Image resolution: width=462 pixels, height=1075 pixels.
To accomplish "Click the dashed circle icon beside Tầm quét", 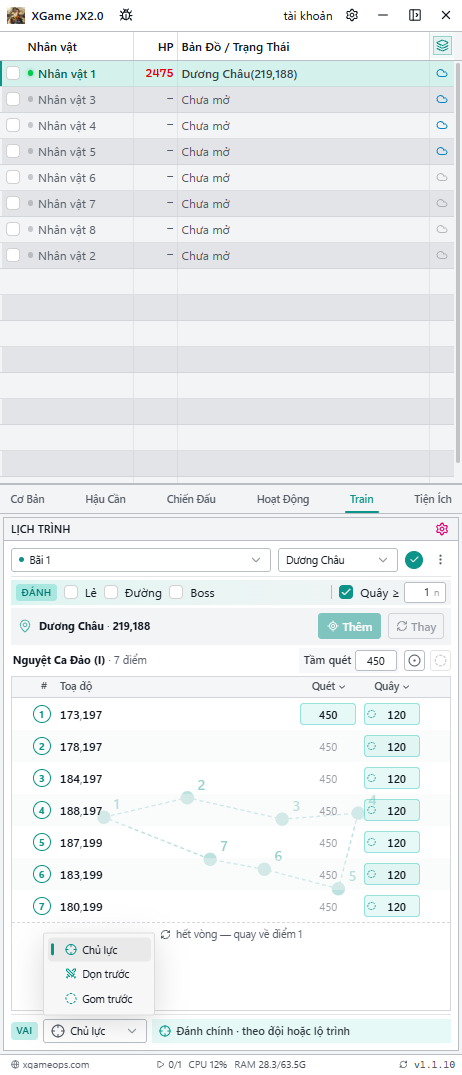I will coord(441,660).
